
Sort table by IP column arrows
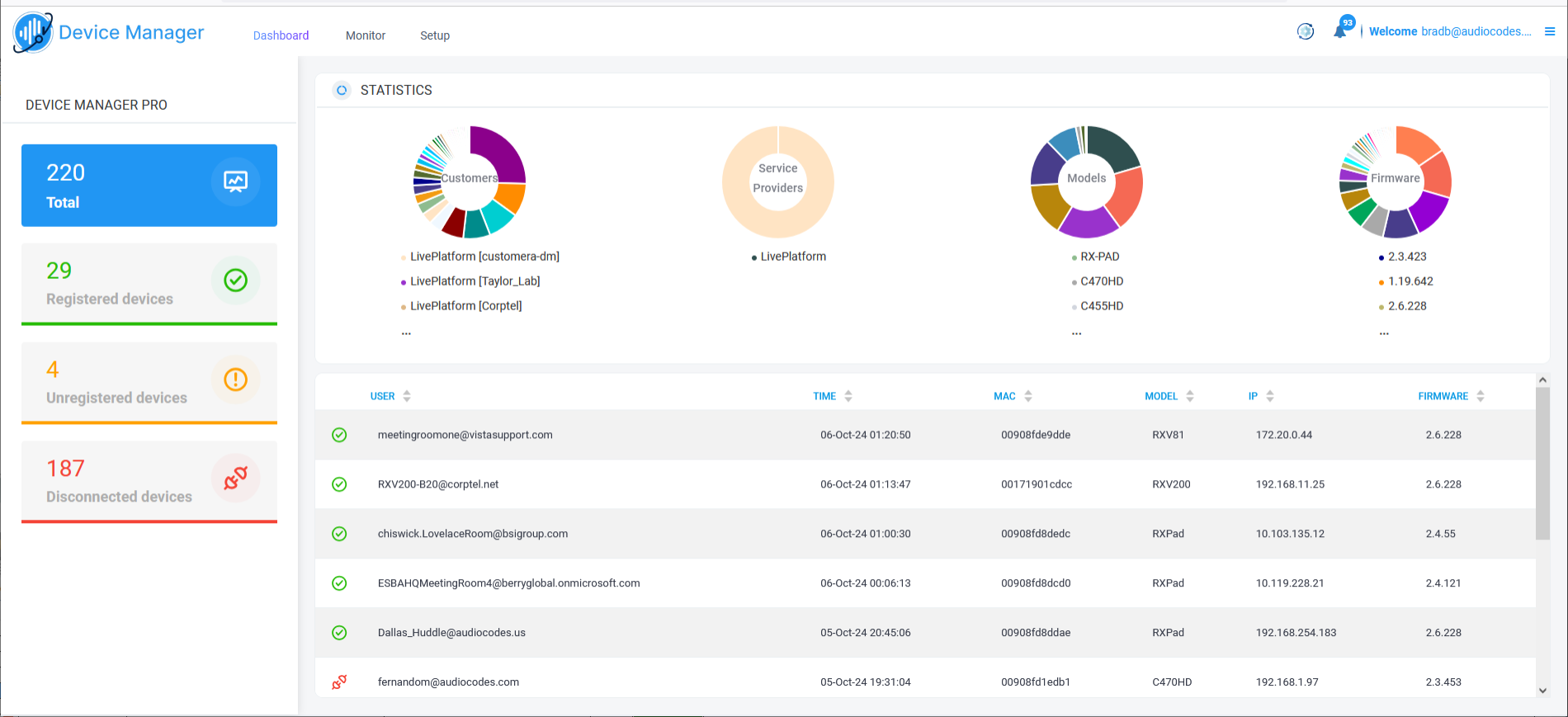[x=1270, y=396]
